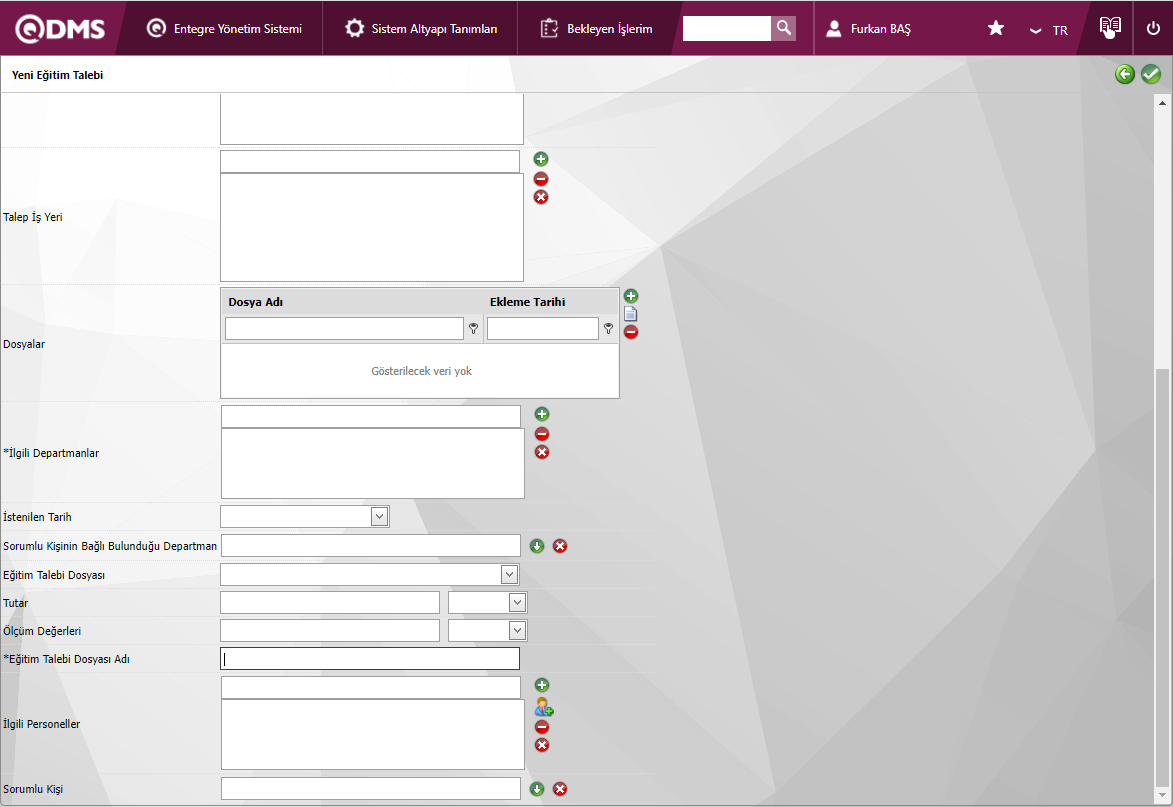This screenshot has width=1173, height=807.
Task: Click Sorumlu Kişinin Bağlı Bulunduğu Departman input
Action: click(371, 545)
